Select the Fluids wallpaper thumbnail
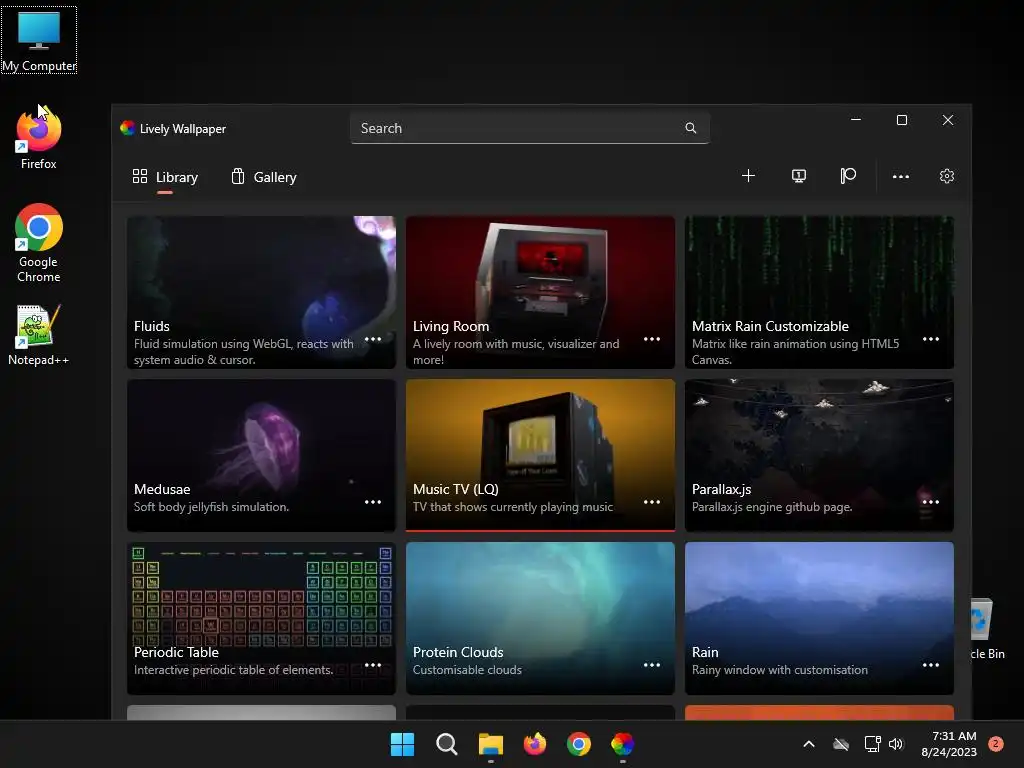1024x768 pixels. [x=261, y=292]
